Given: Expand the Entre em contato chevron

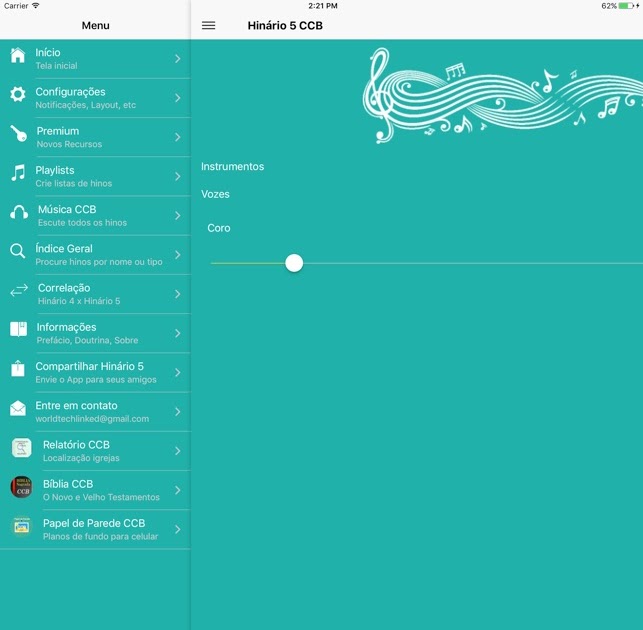Looking at the screenshot, I should [178, 412].
